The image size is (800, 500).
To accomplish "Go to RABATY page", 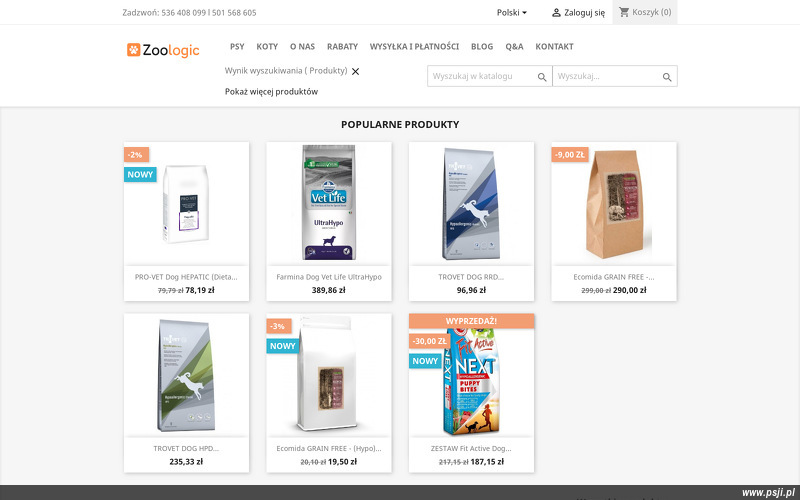I will [342, 46].
